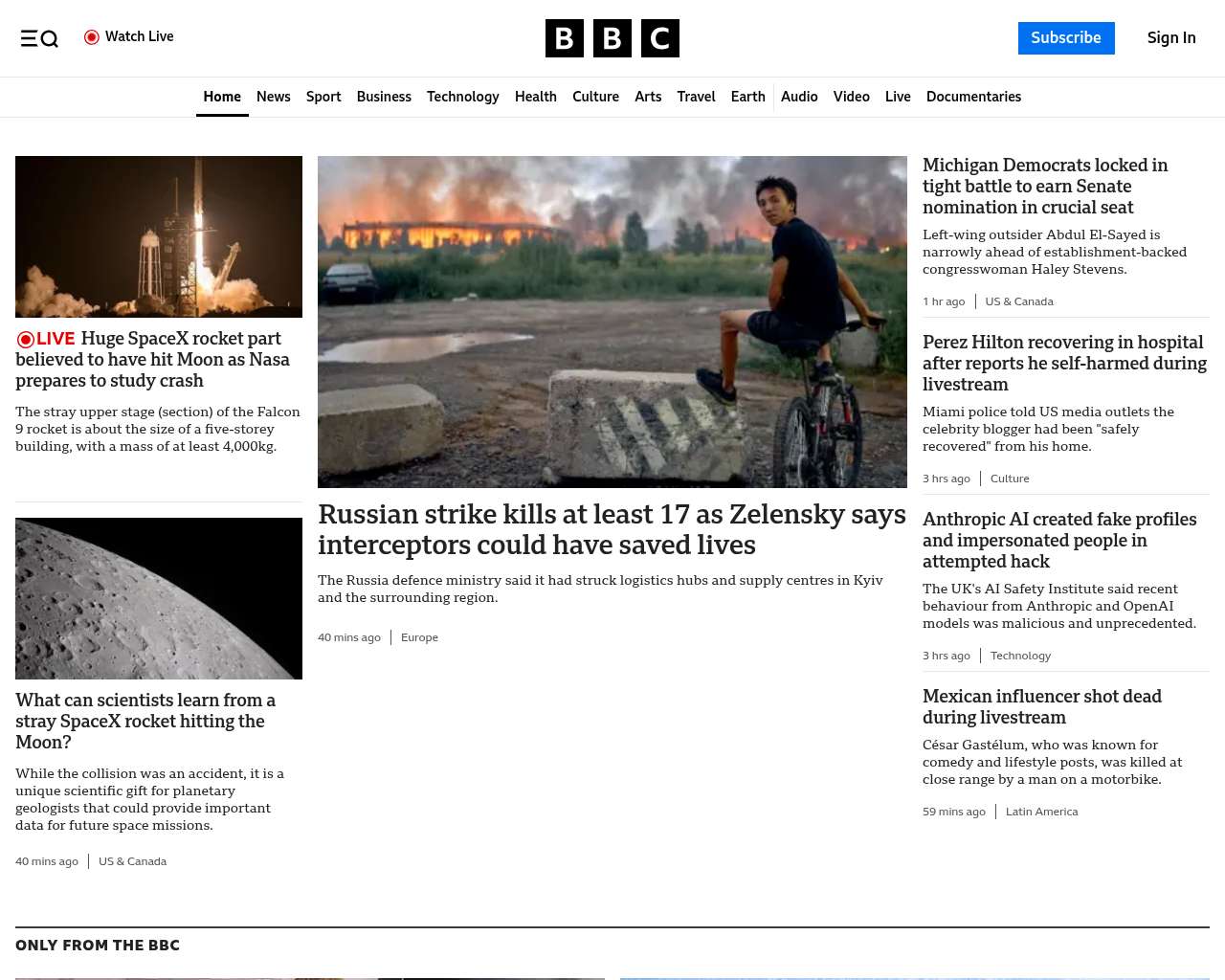The width and height of the screenshot is (1225, 980).
Task: Click 'César Gastélum, who was known' summary
Action: [x=1052, y=762]
